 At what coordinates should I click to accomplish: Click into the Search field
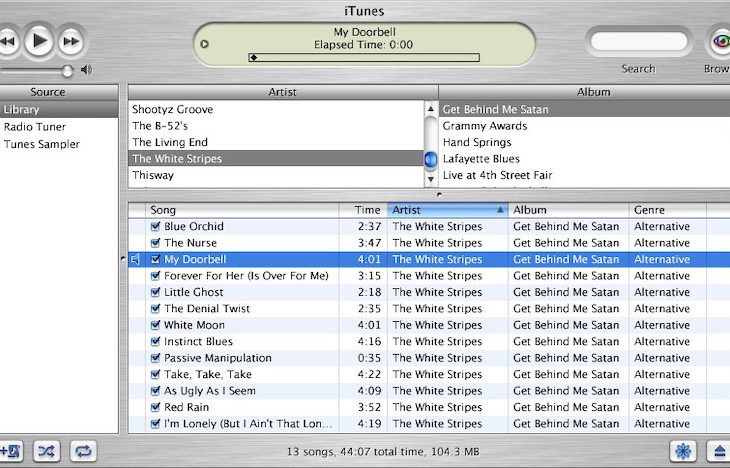pyautogui.click(x=639, y=41)
